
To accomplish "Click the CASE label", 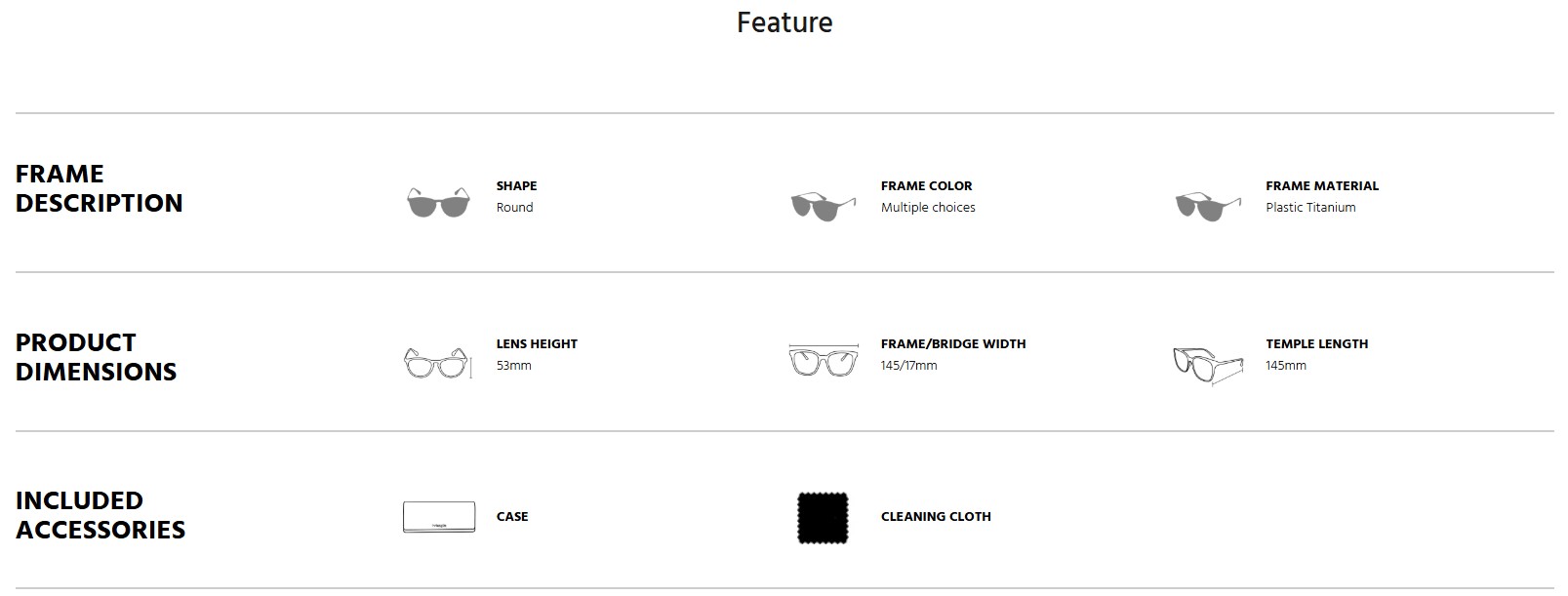I will tap(512, 516).
